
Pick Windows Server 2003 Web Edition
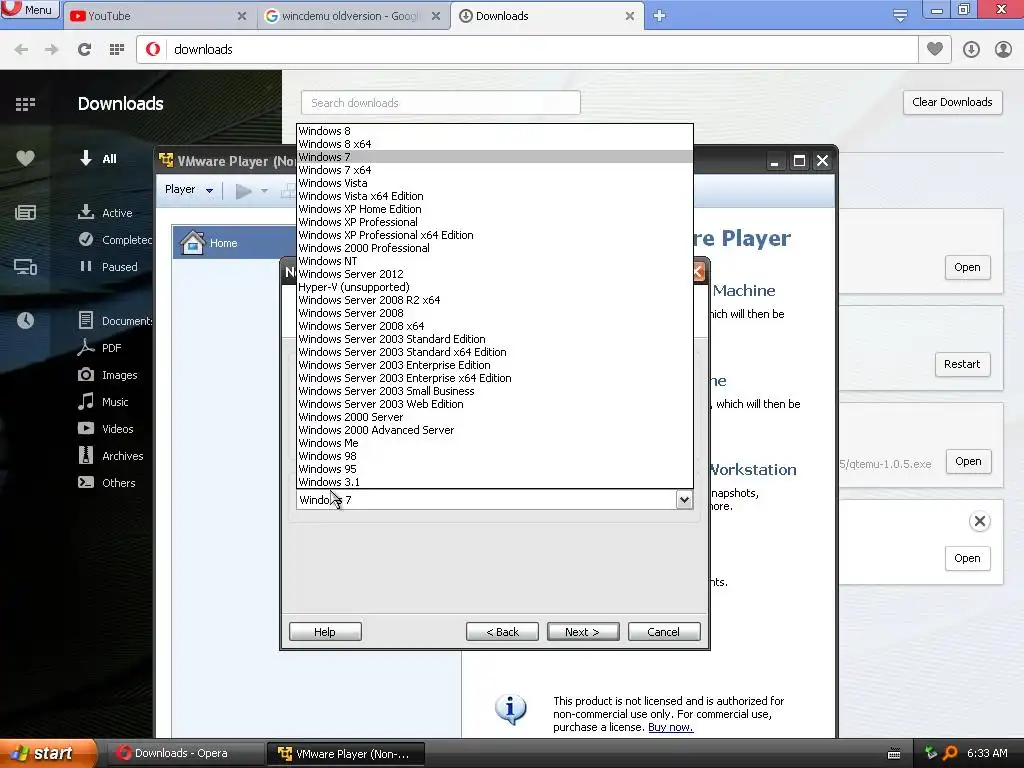[494, 404]
